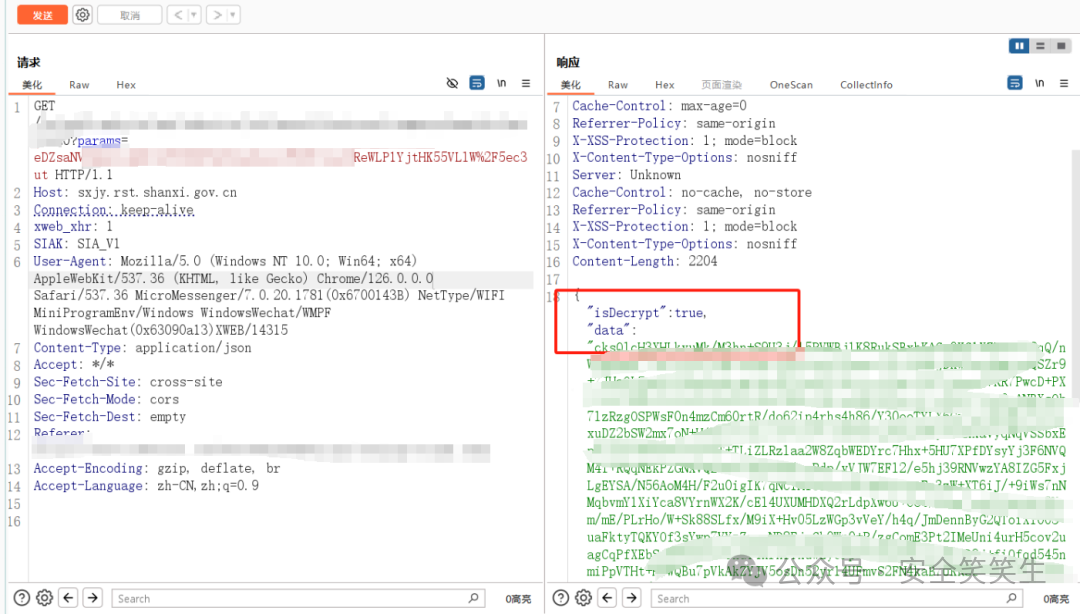Toggle word wrap icon in response panel
This screenshot has height=614, width=1080.
coord(1015,83)
